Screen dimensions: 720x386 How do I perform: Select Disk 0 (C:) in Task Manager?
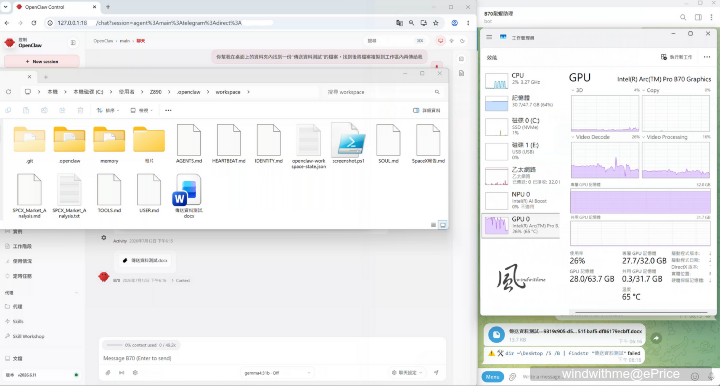(521, 126)
